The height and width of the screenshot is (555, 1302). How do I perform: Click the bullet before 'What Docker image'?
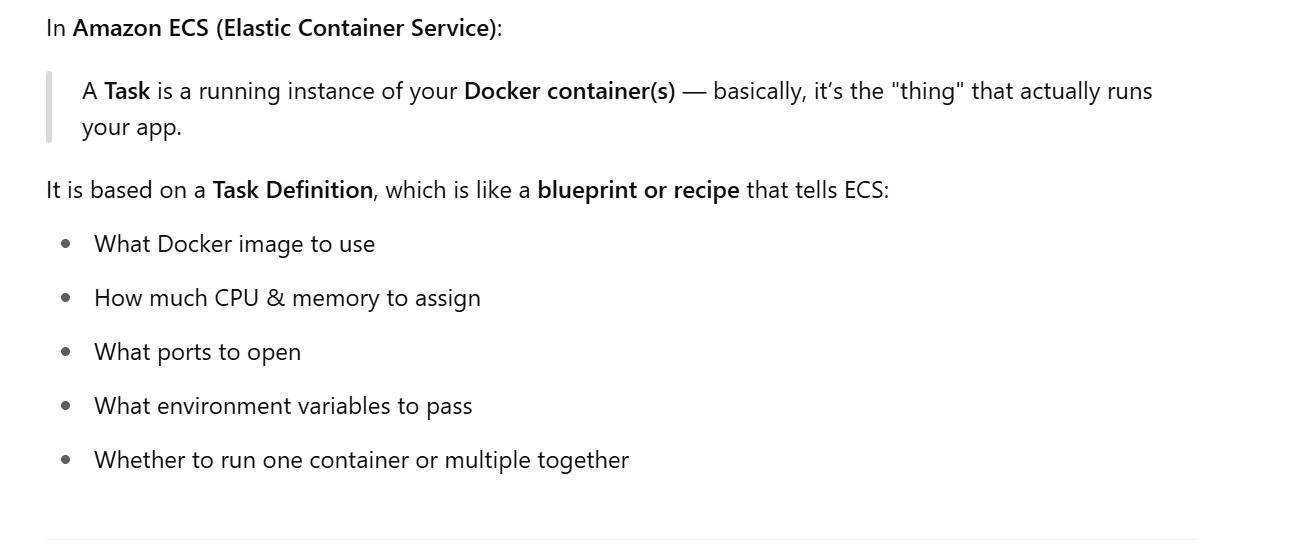(x=66, y=244)
